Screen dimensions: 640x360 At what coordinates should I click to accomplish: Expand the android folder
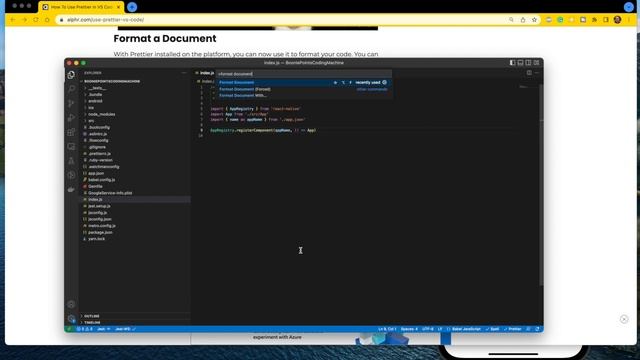(135, 101)
